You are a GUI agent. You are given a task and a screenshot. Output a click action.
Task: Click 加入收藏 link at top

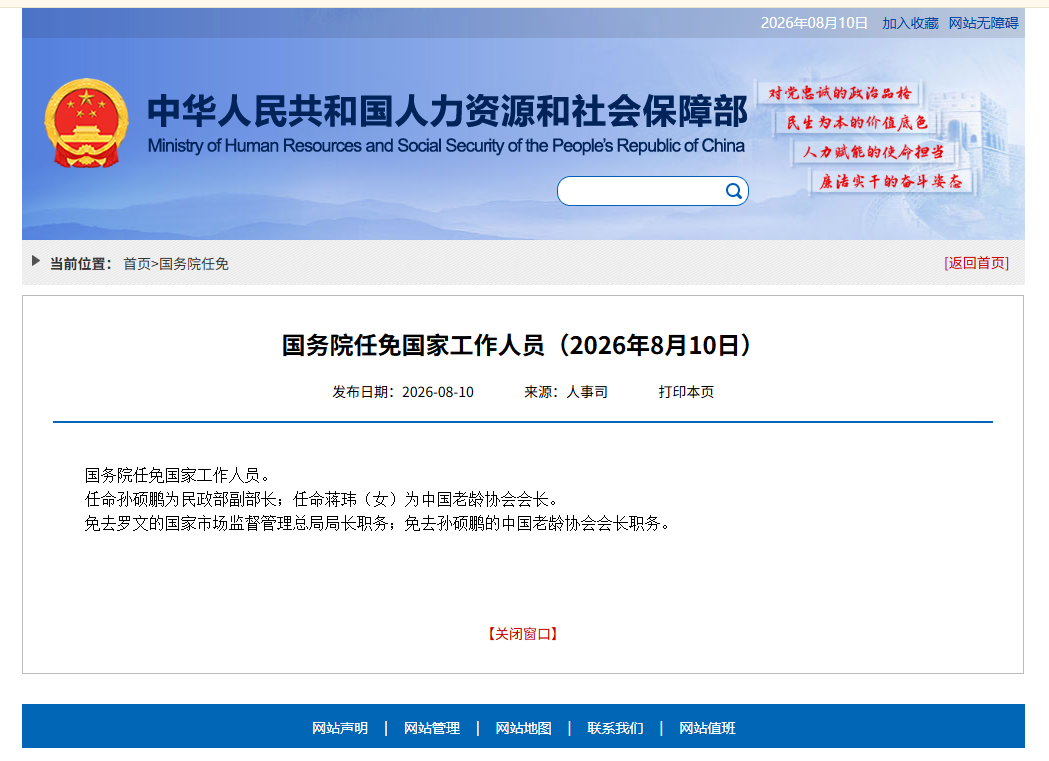(910, 23)
